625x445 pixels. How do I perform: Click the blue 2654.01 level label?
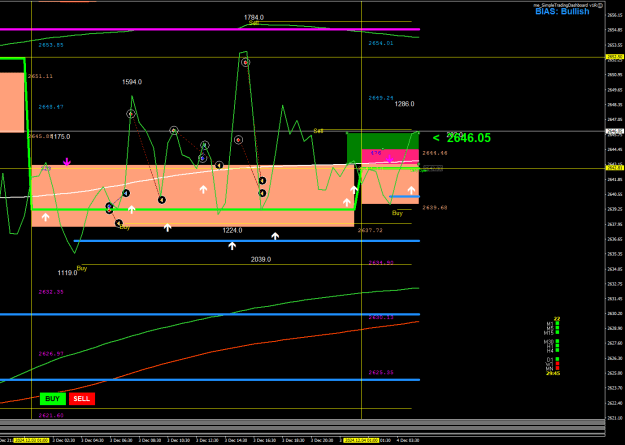381,43
